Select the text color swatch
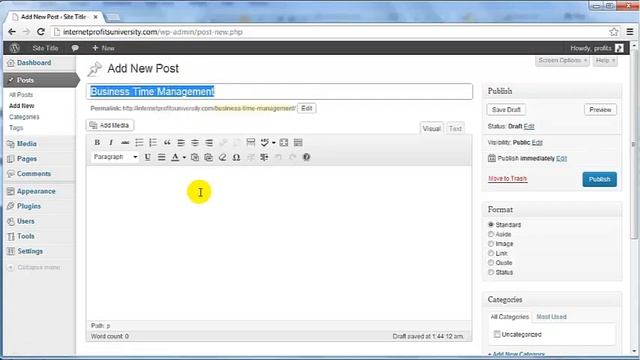Image resolution: width=640 pixels, height=360 pixels. coord(175,157)
